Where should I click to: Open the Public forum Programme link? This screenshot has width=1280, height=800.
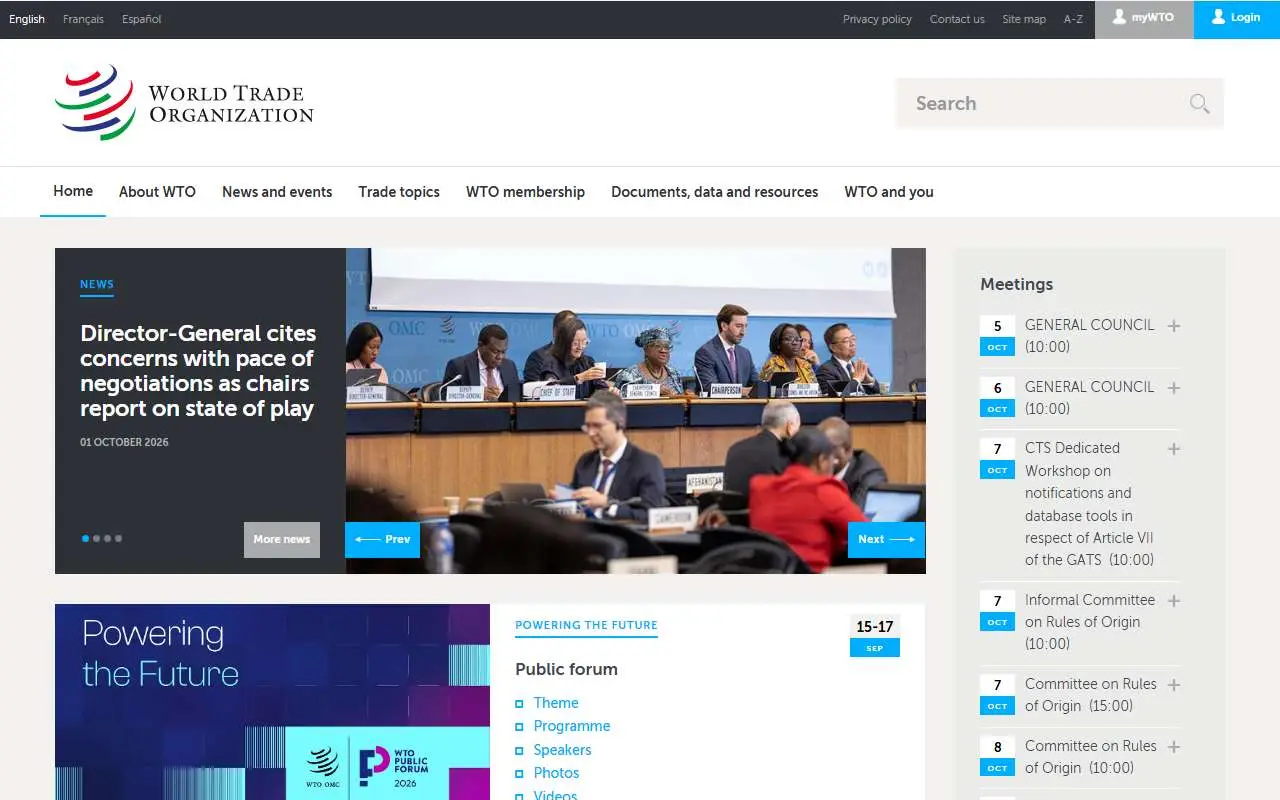(x=572, y=726)
